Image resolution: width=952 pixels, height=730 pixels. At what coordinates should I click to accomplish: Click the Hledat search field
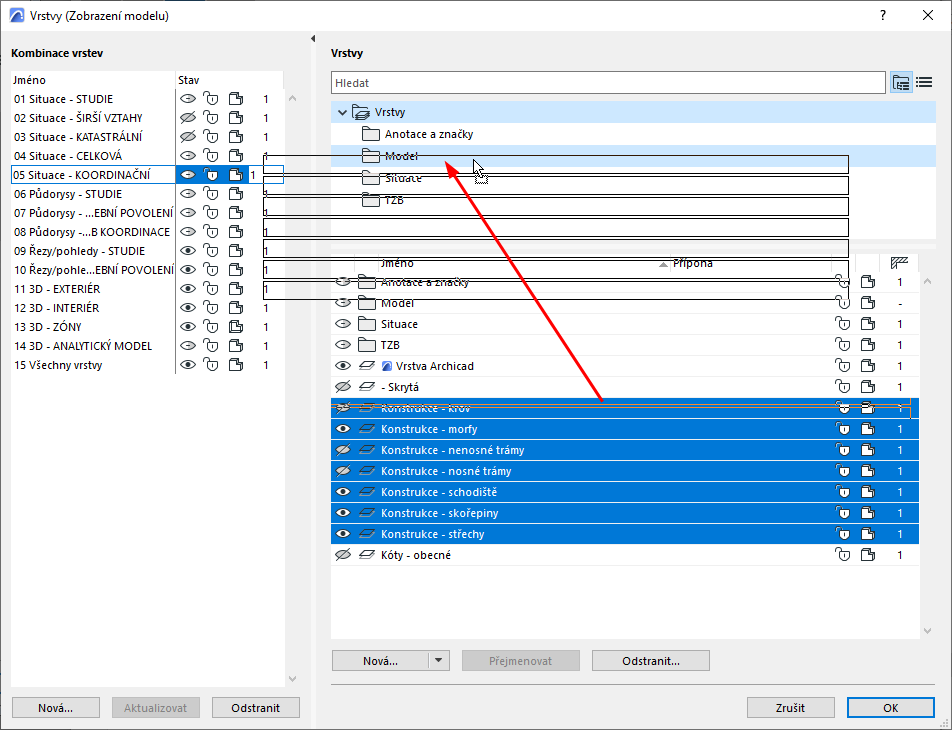tap(608, 83)
